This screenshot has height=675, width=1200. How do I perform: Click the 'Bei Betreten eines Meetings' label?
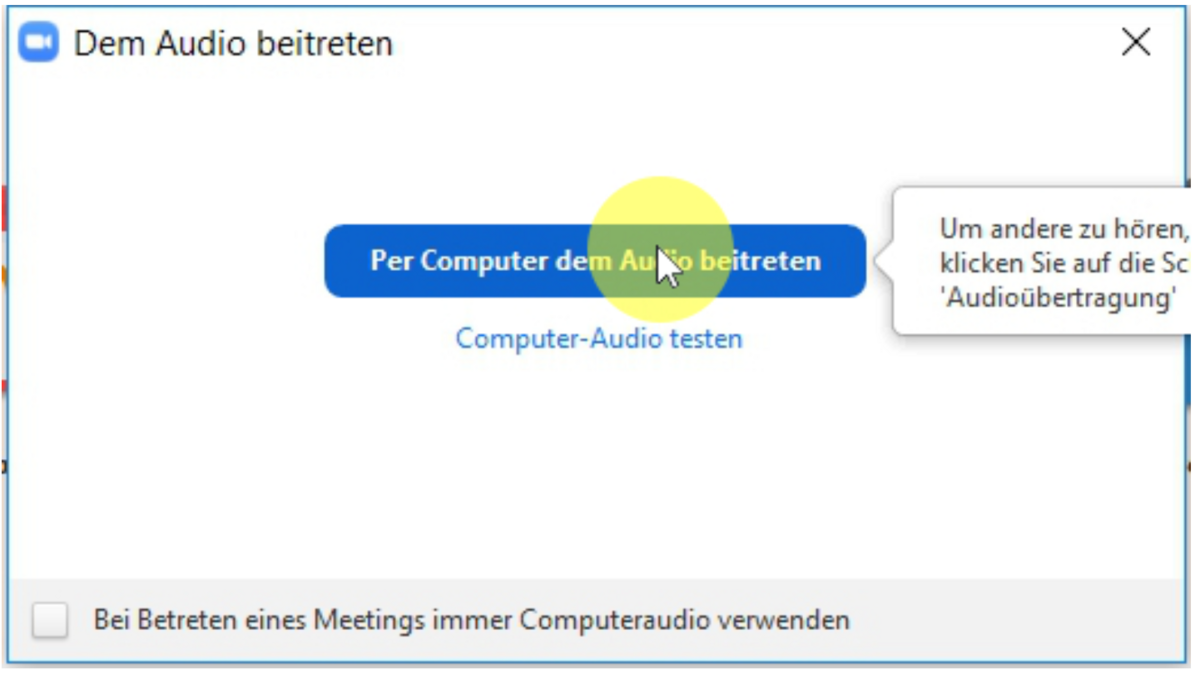tap(471, 620)
